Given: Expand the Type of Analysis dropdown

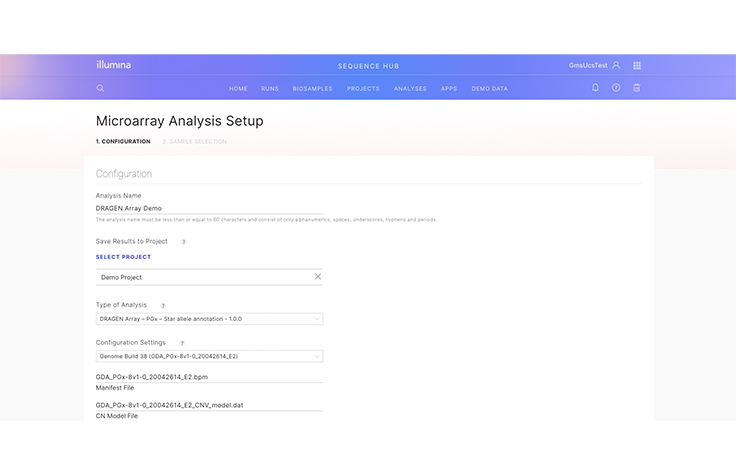Looking at the screenshot, I should (209, 319).
